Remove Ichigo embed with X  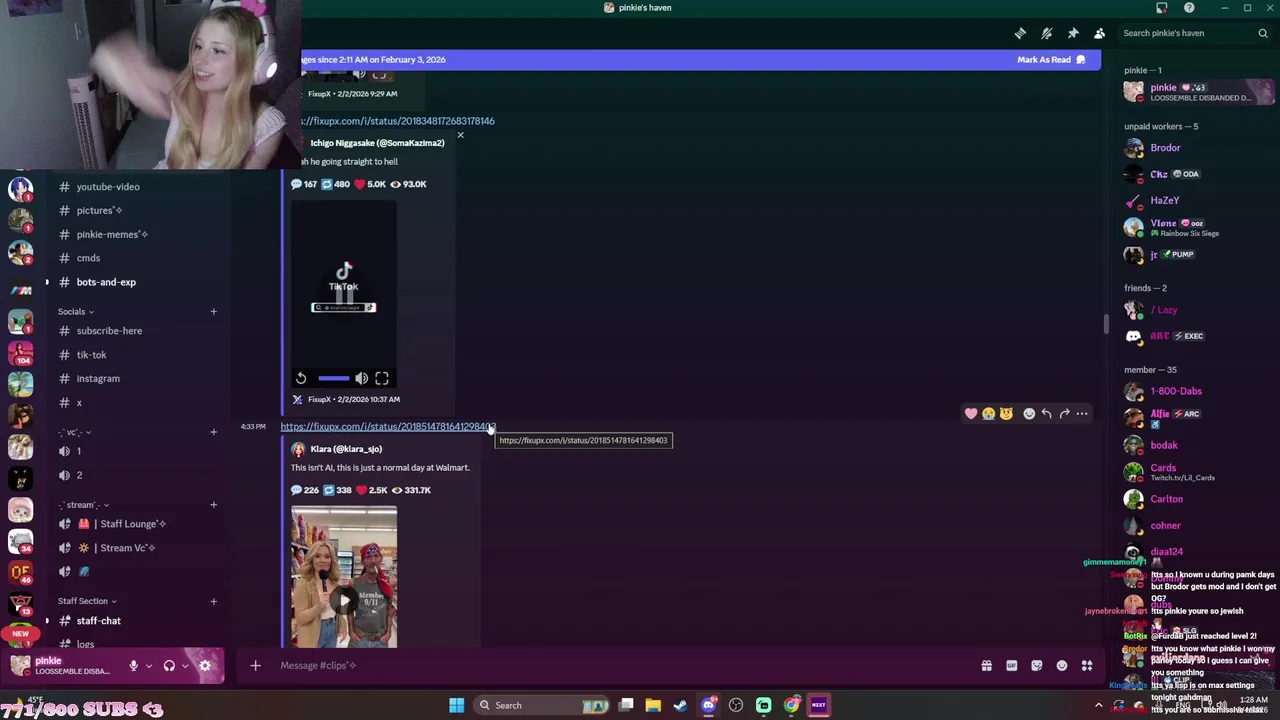tap(460, 135)
